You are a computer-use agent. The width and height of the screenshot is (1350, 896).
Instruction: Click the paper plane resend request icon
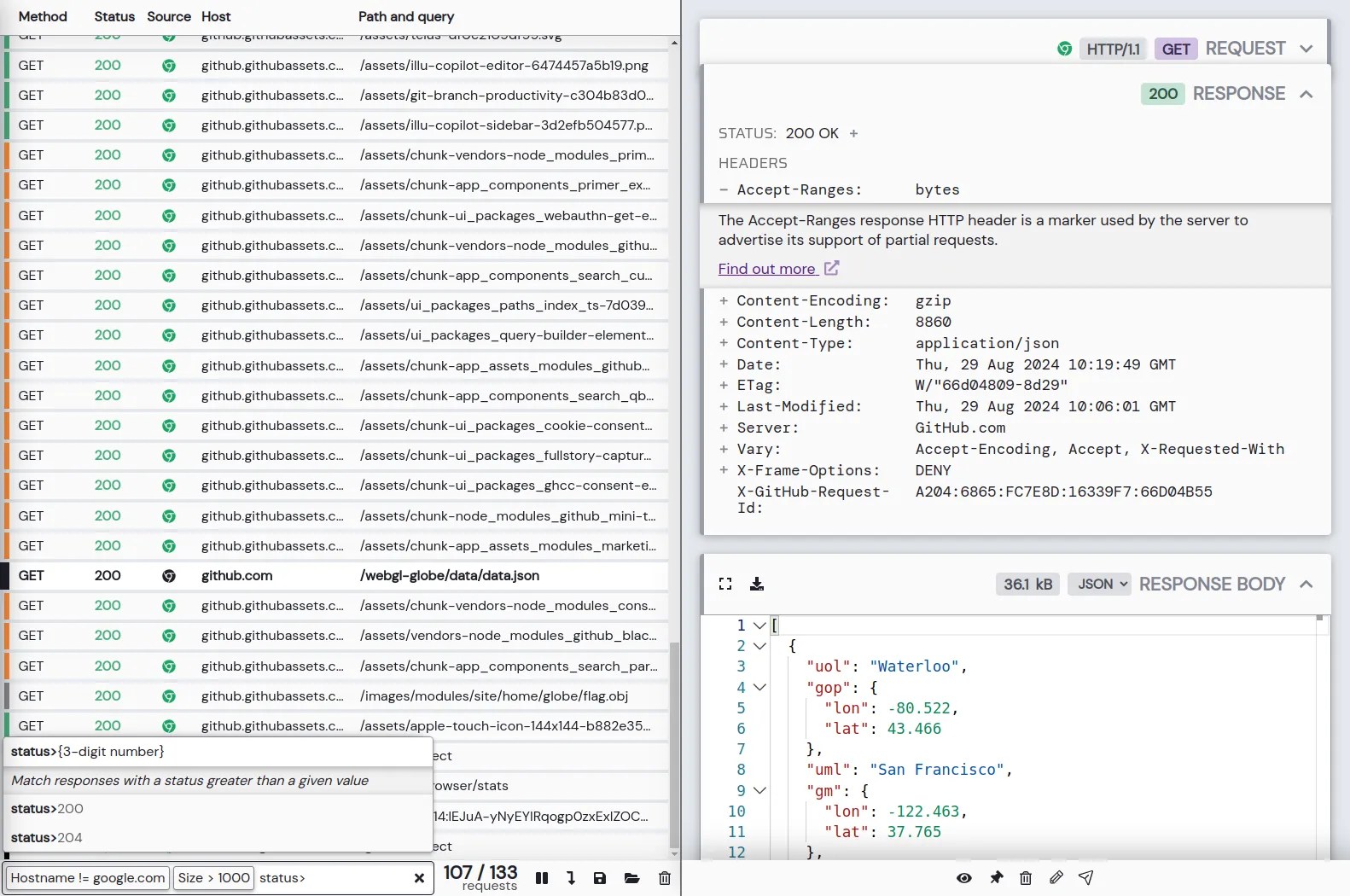pyautogui.click(x=1085, y=877)
